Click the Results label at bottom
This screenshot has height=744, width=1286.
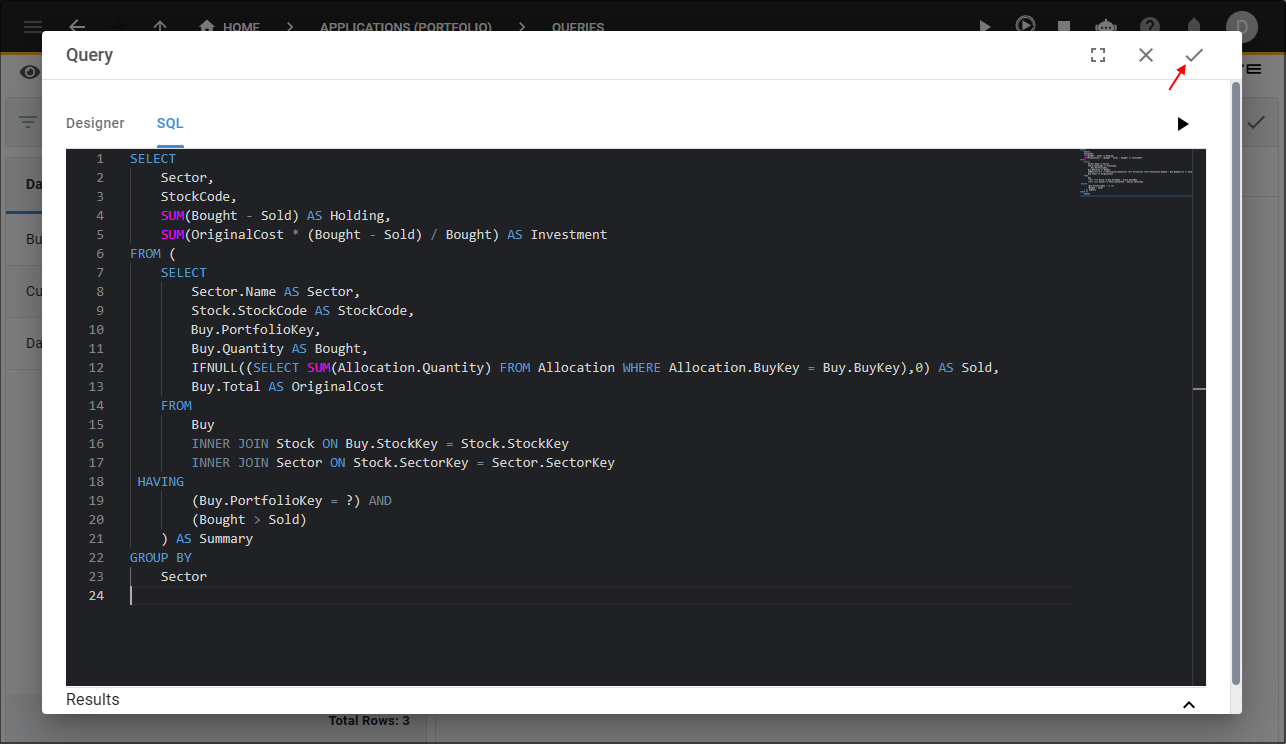pos(93,699)
